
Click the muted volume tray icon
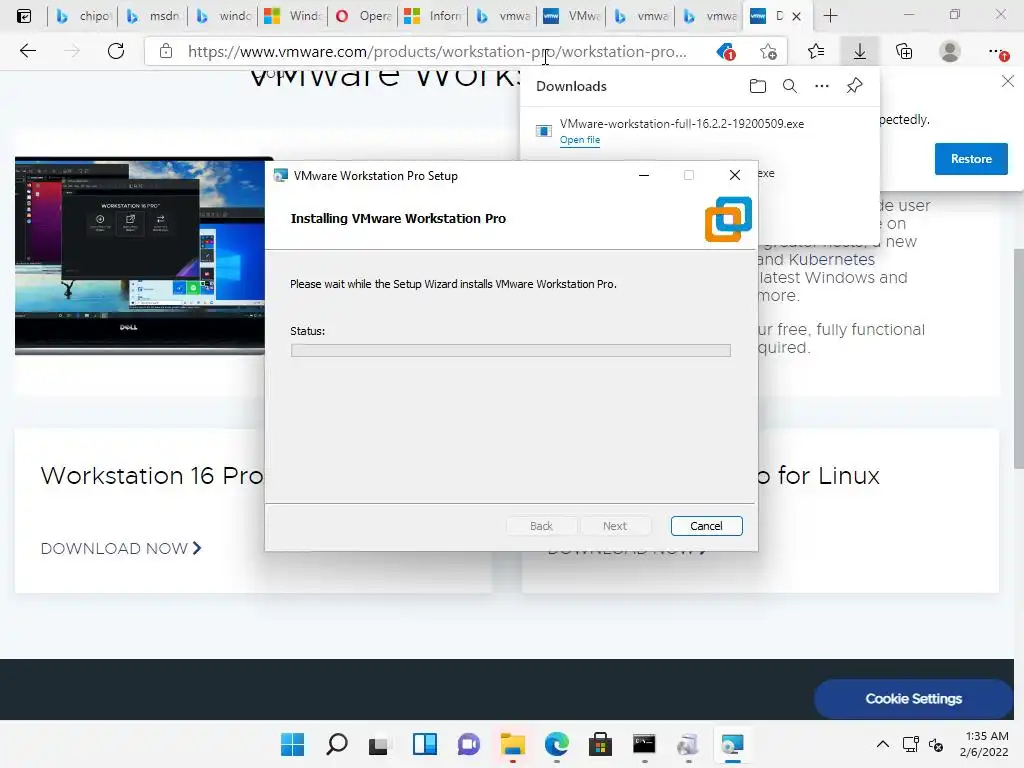[936, 744]
